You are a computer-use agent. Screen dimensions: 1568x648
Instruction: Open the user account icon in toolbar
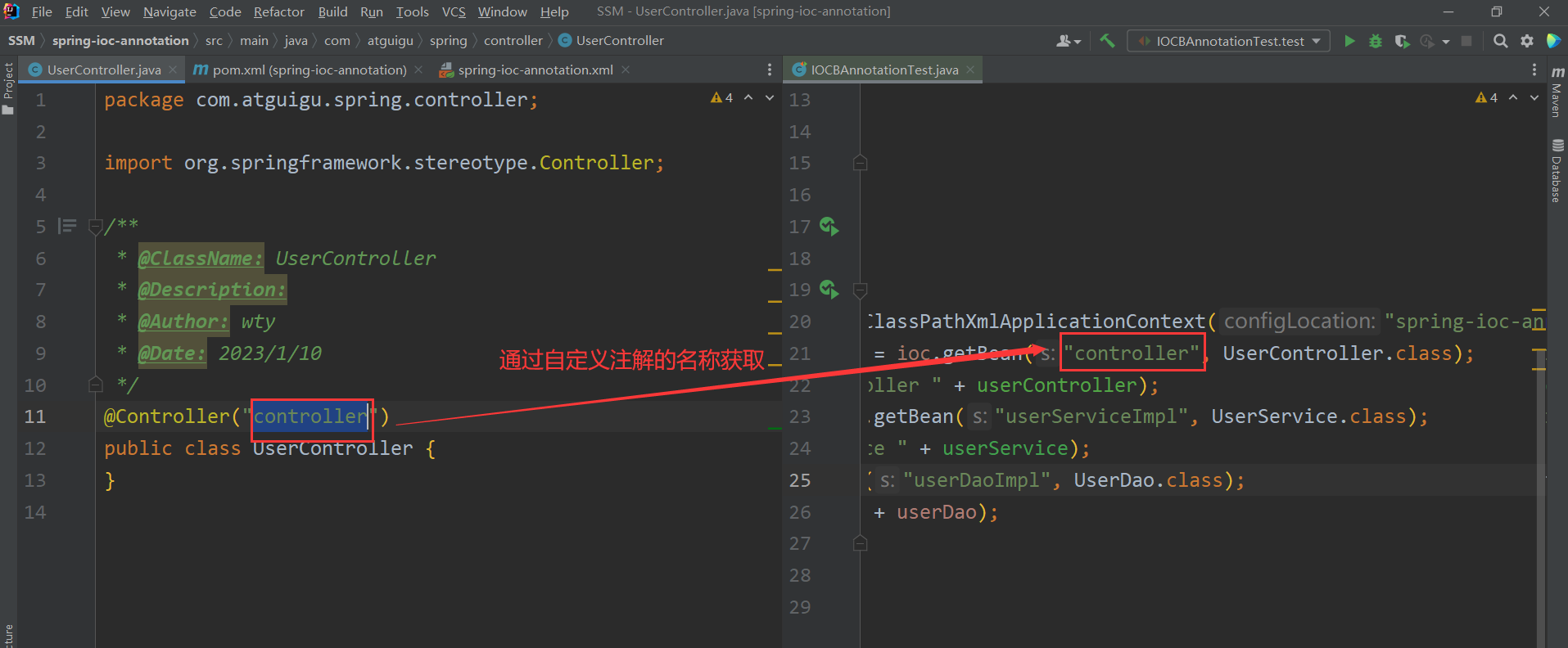click(1064, 41)
